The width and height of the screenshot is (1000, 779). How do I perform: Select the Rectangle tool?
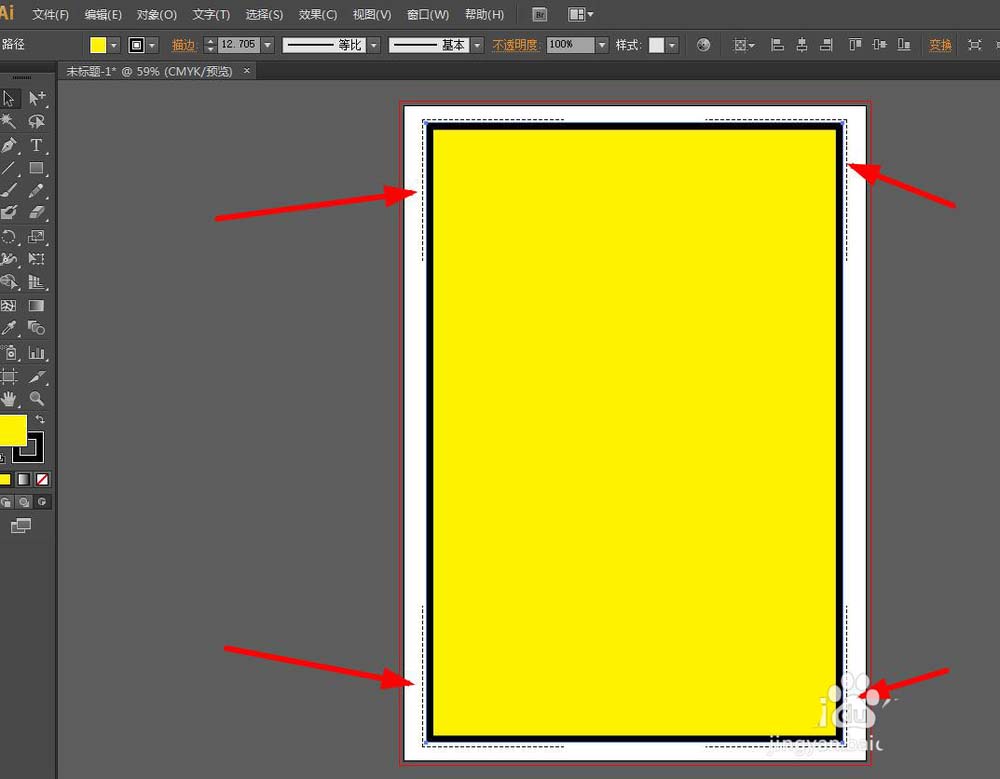37,168
